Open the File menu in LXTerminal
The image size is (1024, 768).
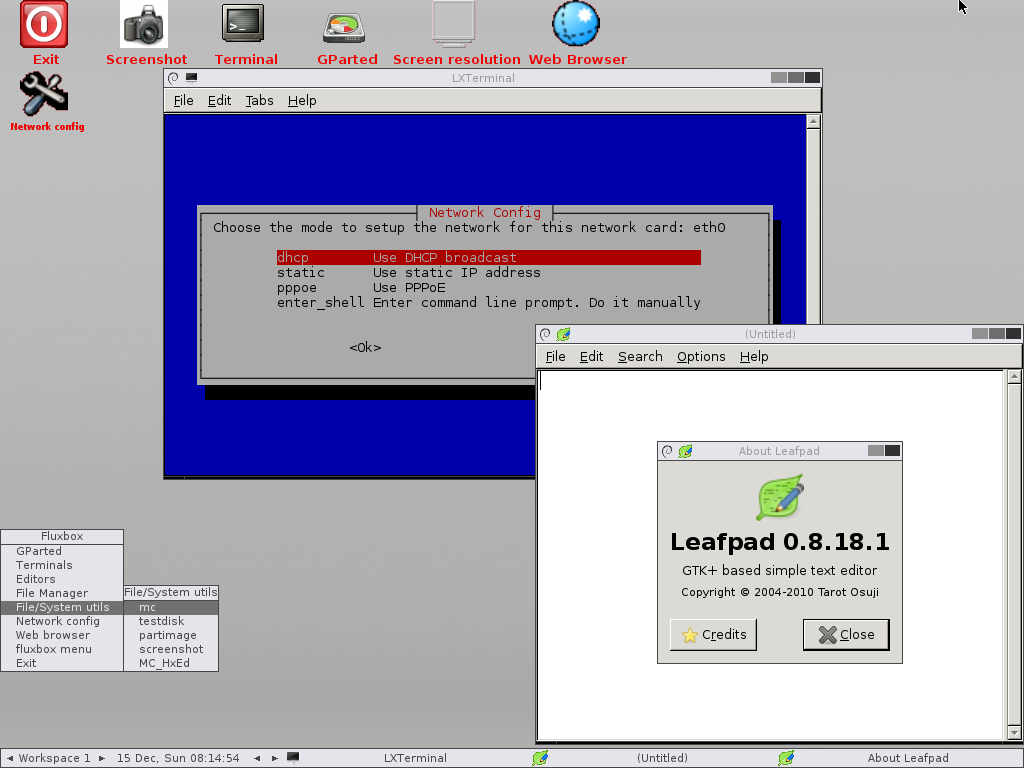point(184,101)
